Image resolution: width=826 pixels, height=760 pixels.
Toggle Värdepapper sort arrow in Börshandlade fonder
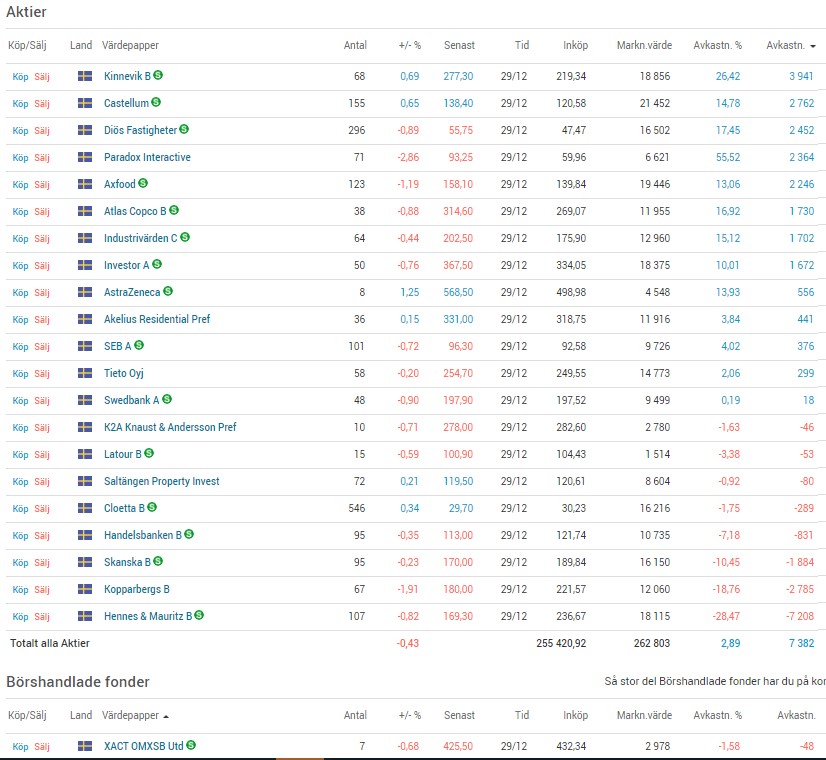(x=166, y=716)
